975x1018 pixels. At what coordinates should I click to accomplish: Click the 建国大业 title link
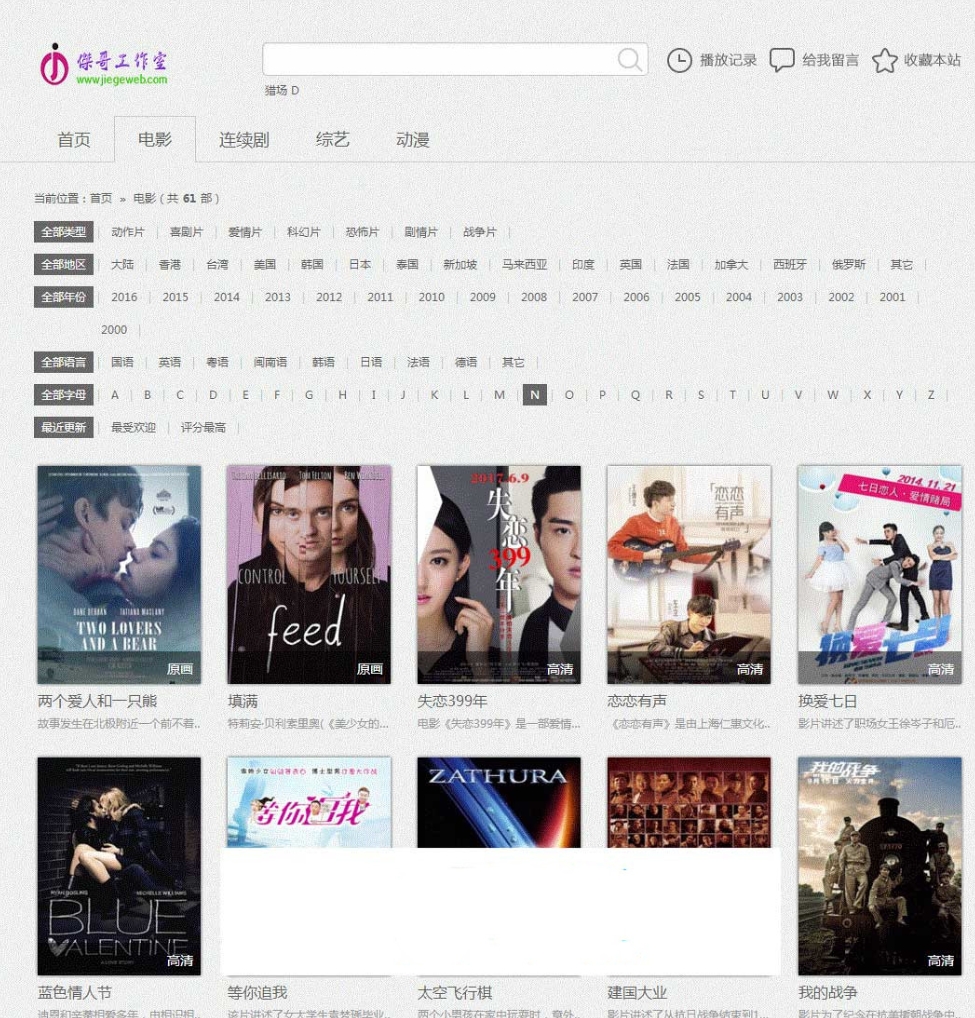pyautogui.click(x=637, y=993)
